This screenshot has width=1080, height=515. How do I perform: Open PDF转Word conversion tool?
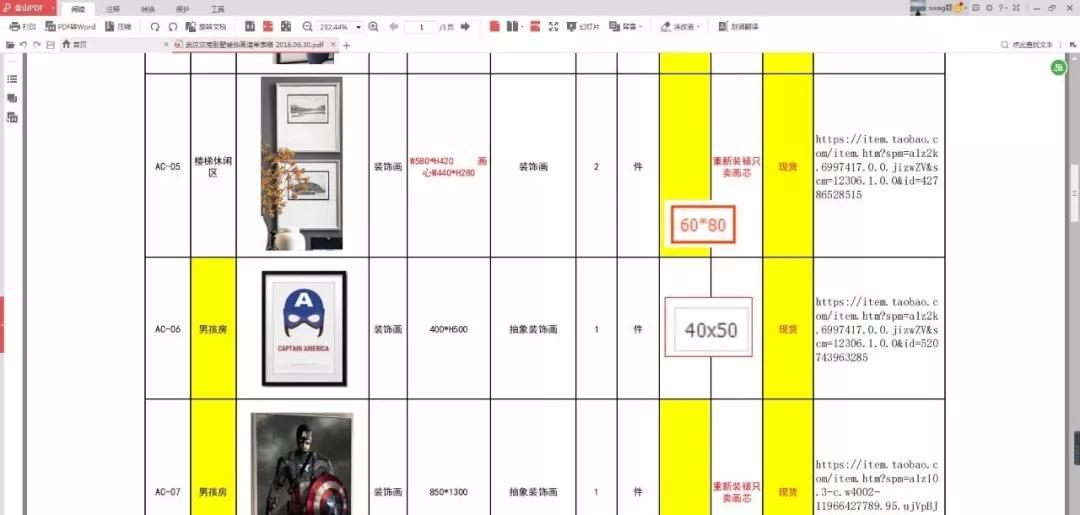(70, 26)
